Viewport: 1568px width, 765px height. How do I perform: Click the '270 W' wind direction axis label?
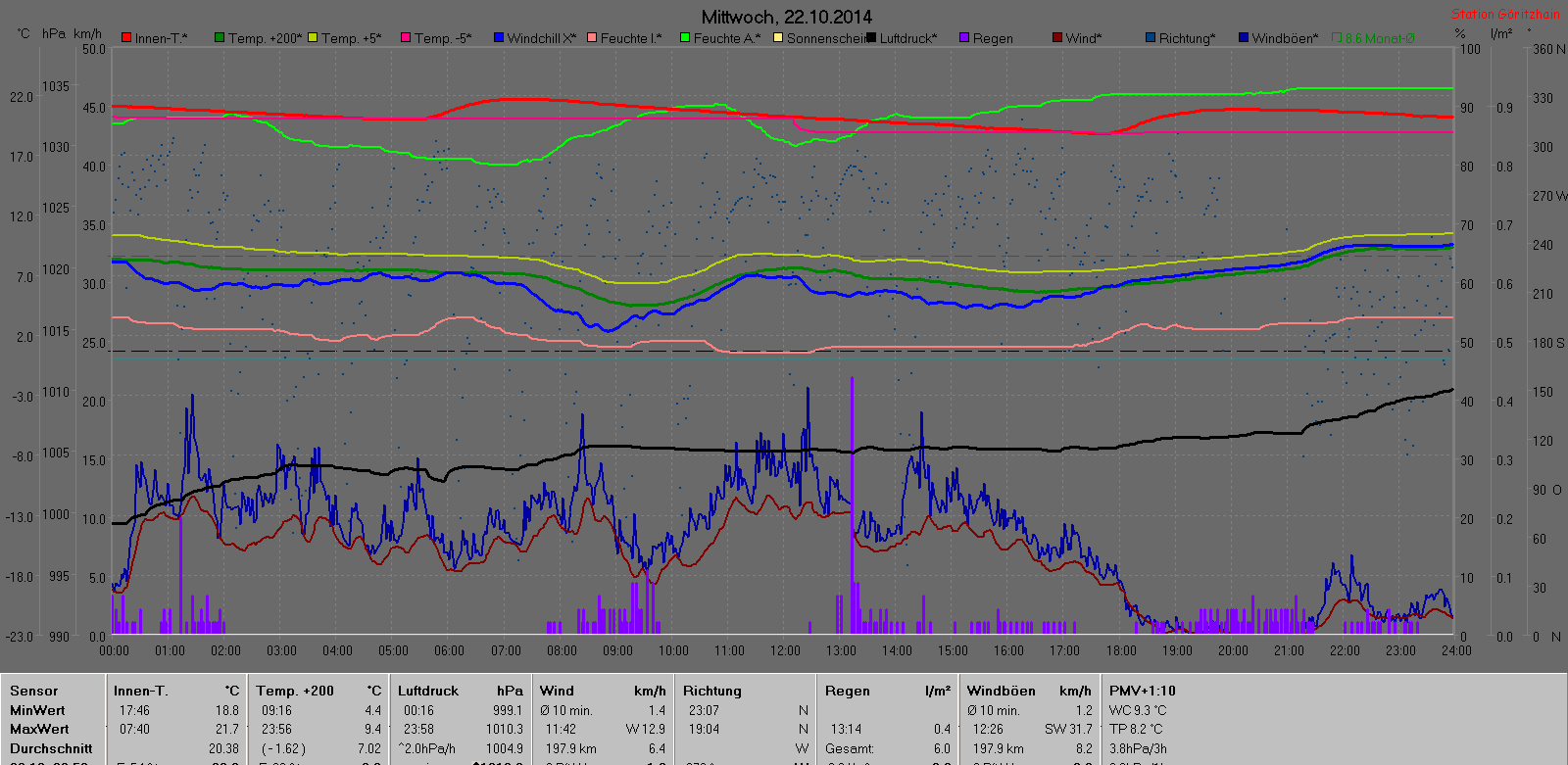pos(1549,196)
